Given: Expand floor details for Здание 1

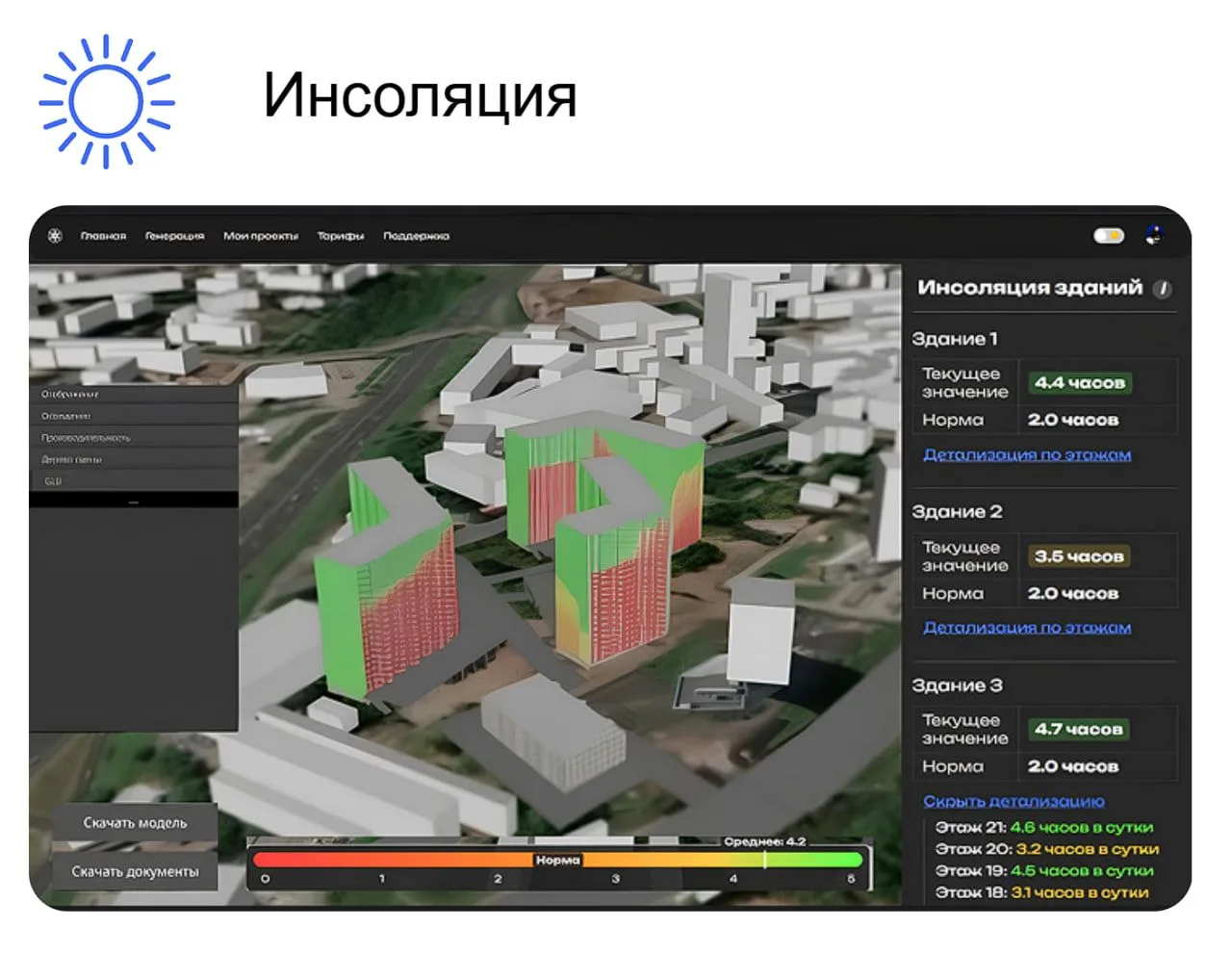Looking at the screenshot, I should coord(1026,454).
